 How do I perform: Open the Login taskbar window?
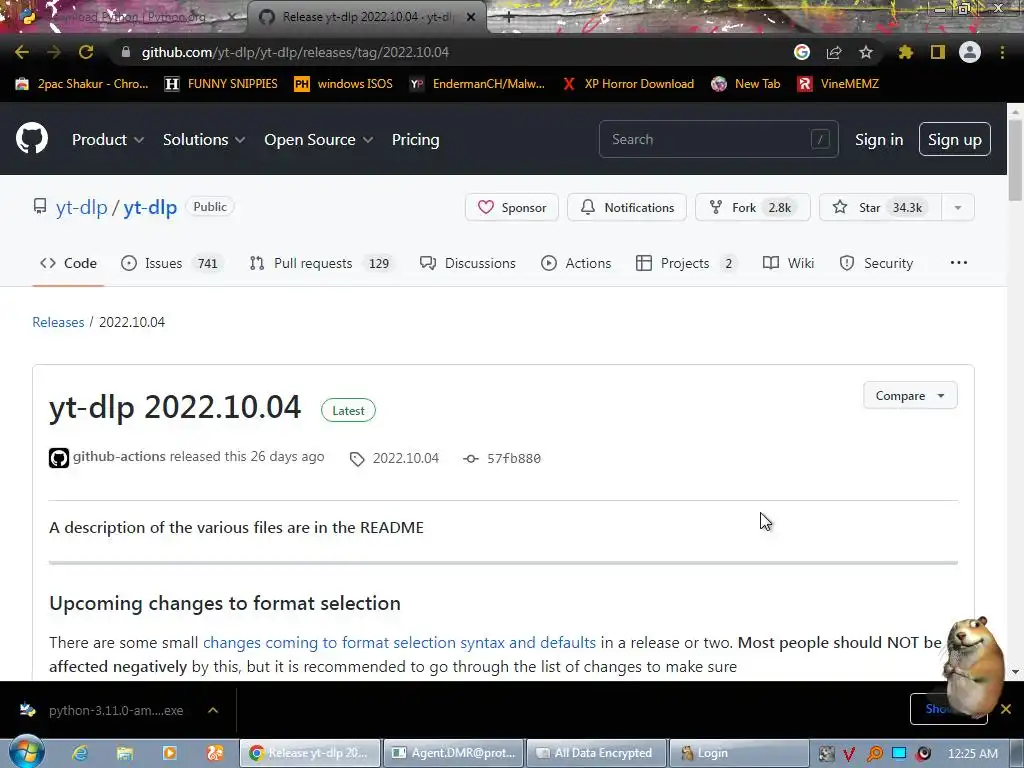coord(739,753)
